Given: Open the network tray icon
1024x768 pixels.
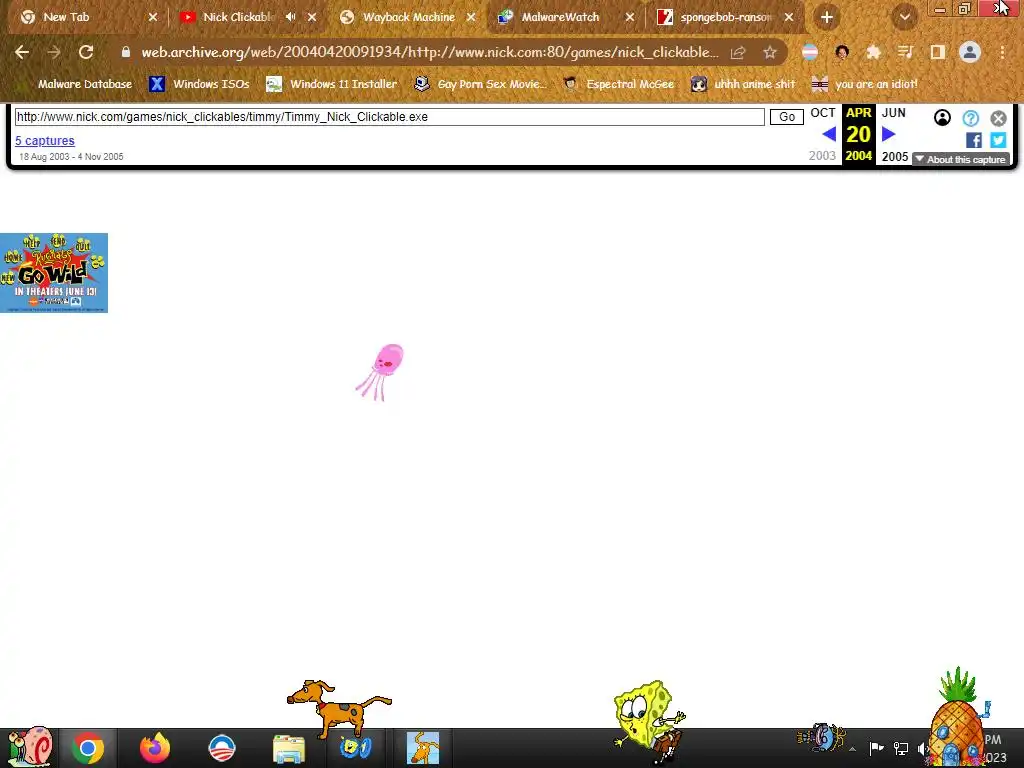Looking at the screenshot, I should [901, 748].
